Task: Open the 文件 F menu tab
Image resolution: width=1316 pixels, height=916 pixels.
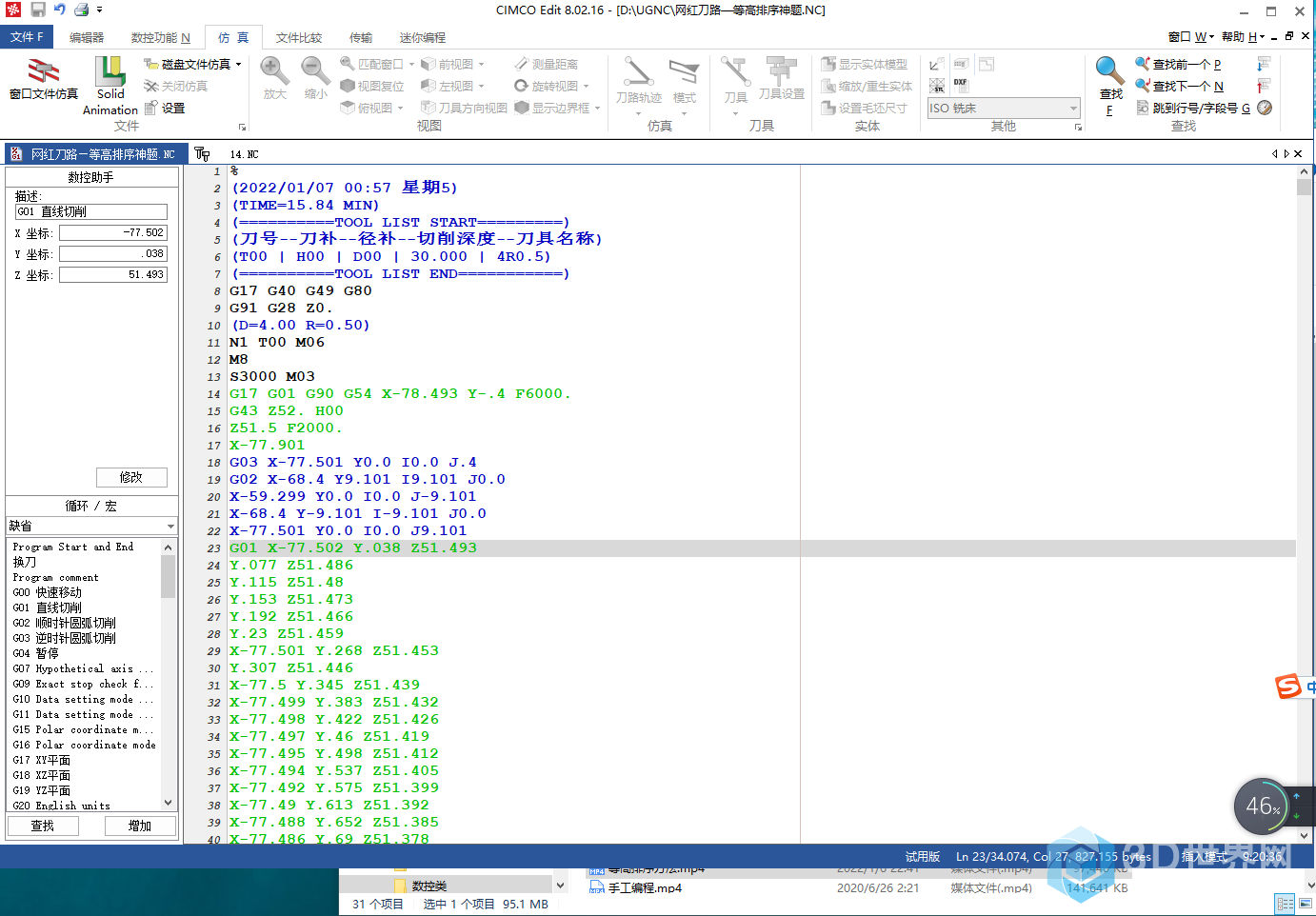Action: (27, 37)
